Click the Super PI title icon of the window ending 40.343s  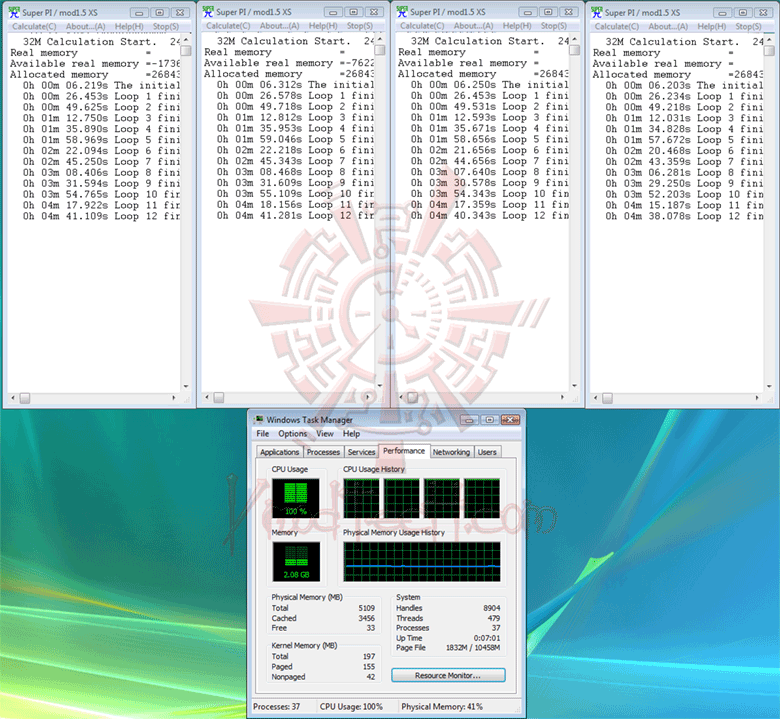tap(402, 12)
